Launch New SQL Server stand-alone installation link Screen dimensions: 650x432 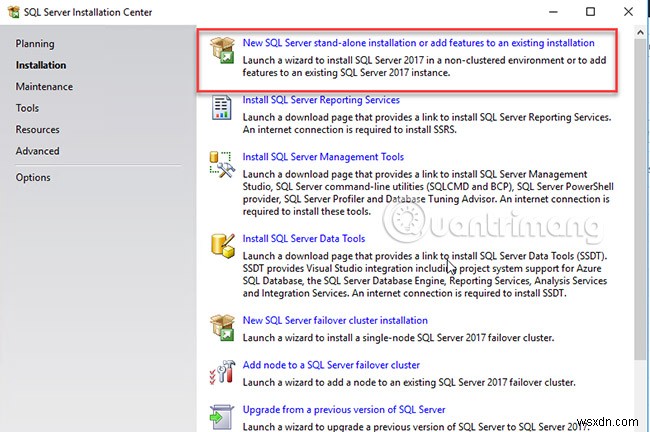click(418, 43)
